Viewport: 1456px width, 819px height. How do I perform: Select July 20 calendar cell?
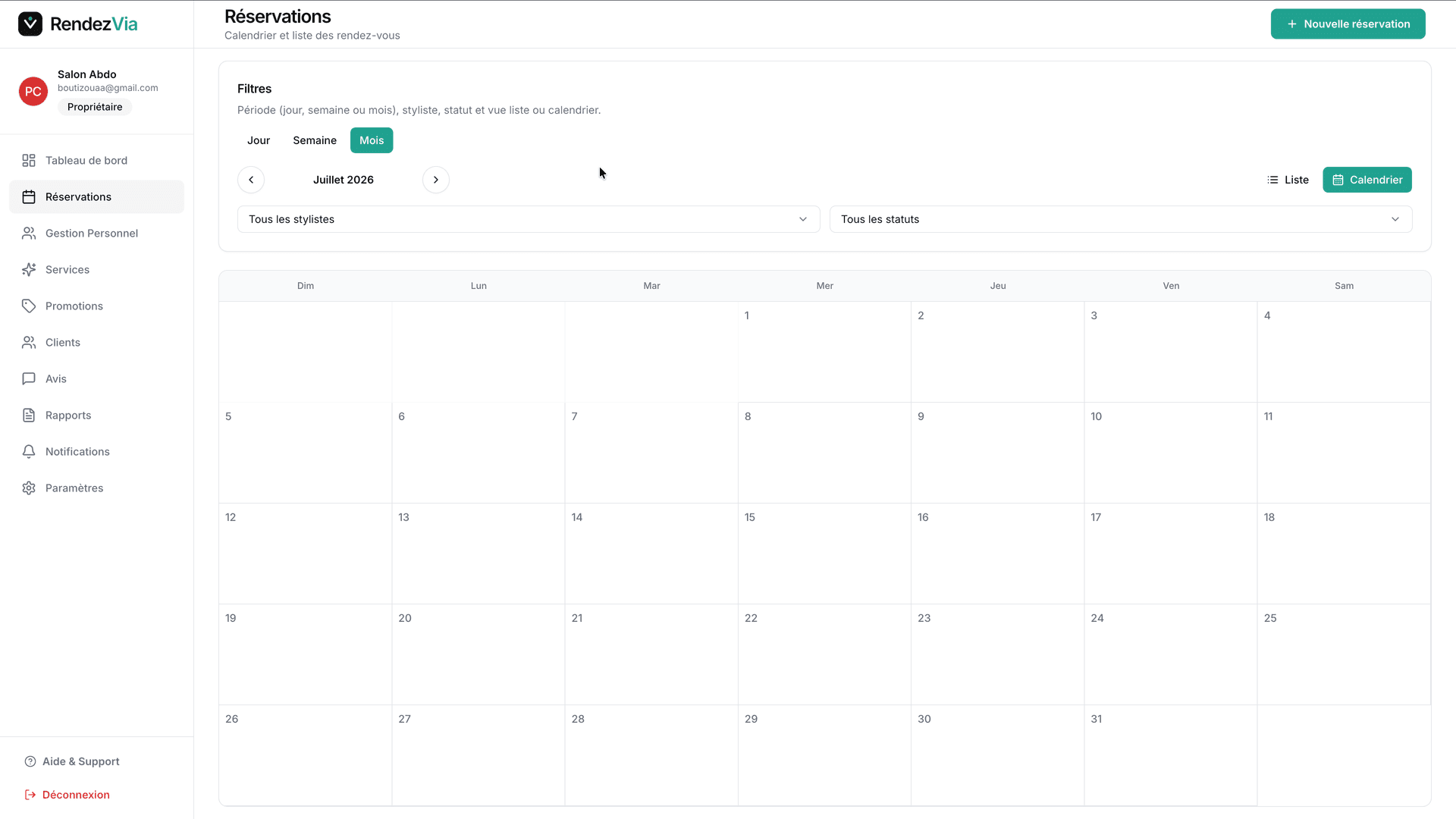[x=479, y=654]
